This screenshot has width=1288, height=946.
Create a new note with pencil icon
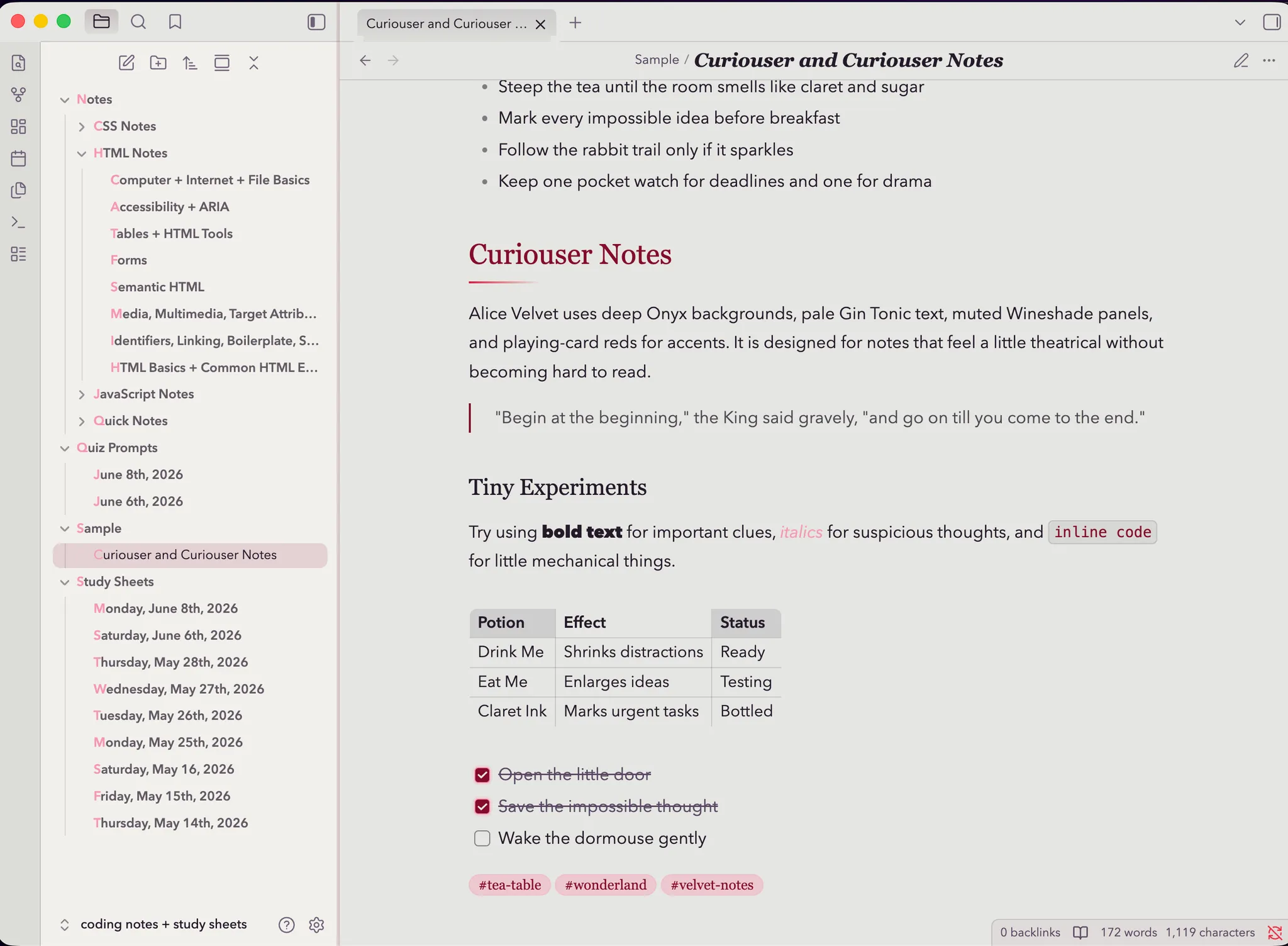coord(126,63)
